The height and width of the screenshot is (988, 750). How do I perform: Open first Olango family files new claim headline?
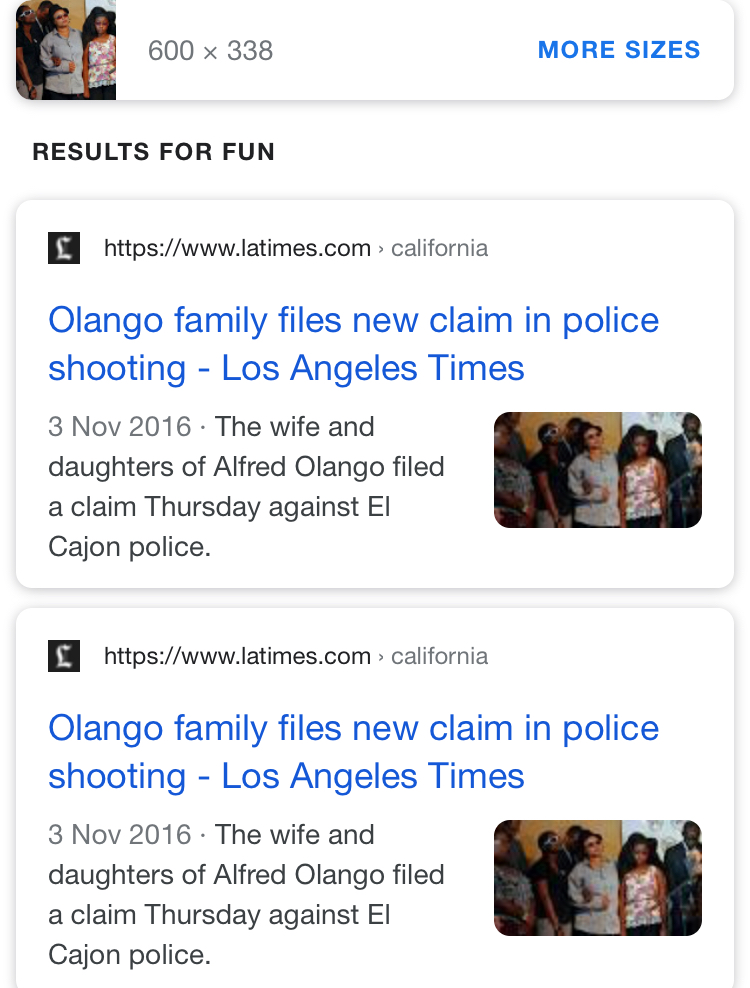354,344
